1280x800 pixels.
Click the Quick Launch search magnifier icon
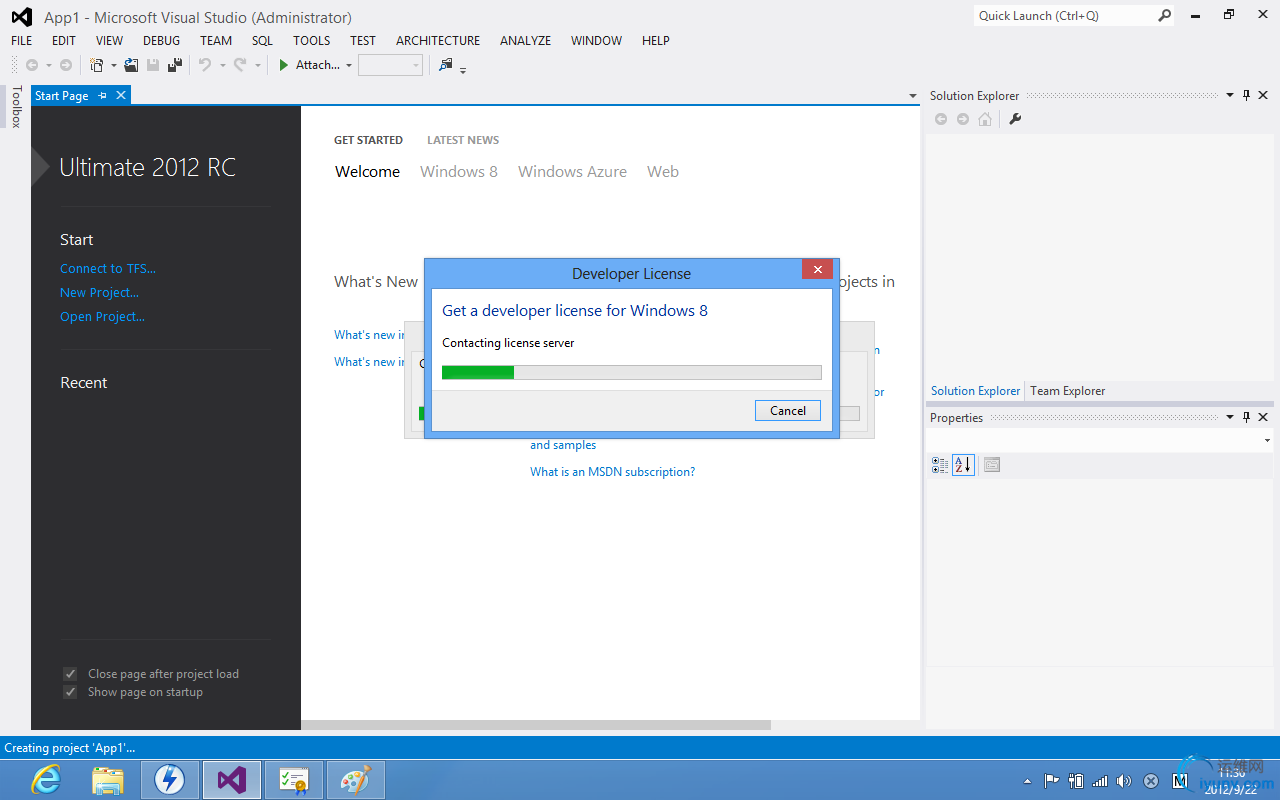point(1165,16)
